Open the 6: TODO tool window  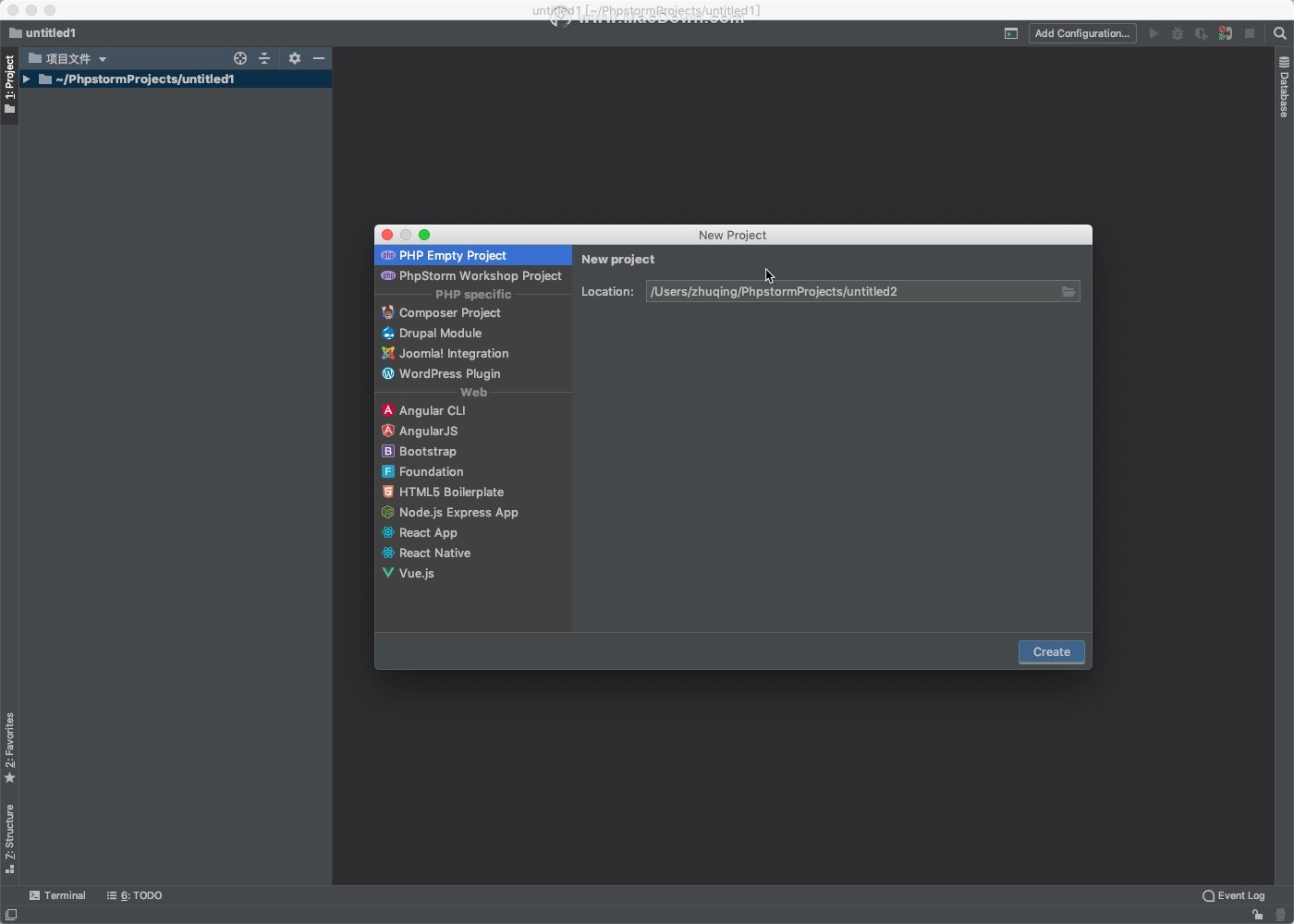click(x=135, y=895)
